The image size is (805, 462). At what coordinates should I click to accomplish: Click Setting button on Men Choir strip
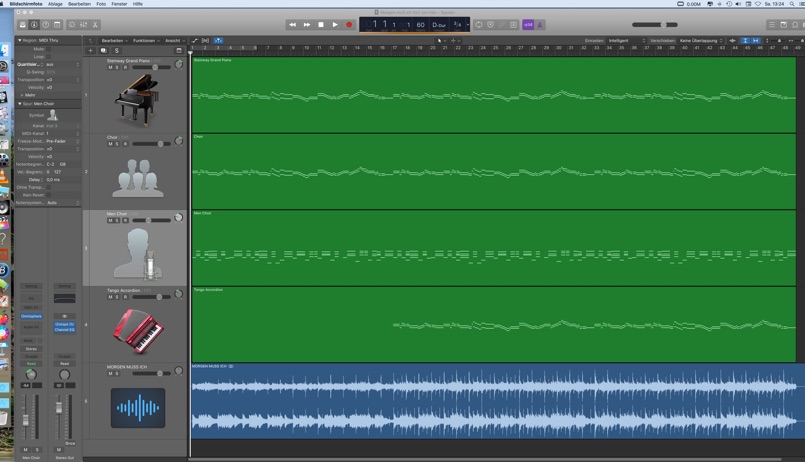pos(31,286)
